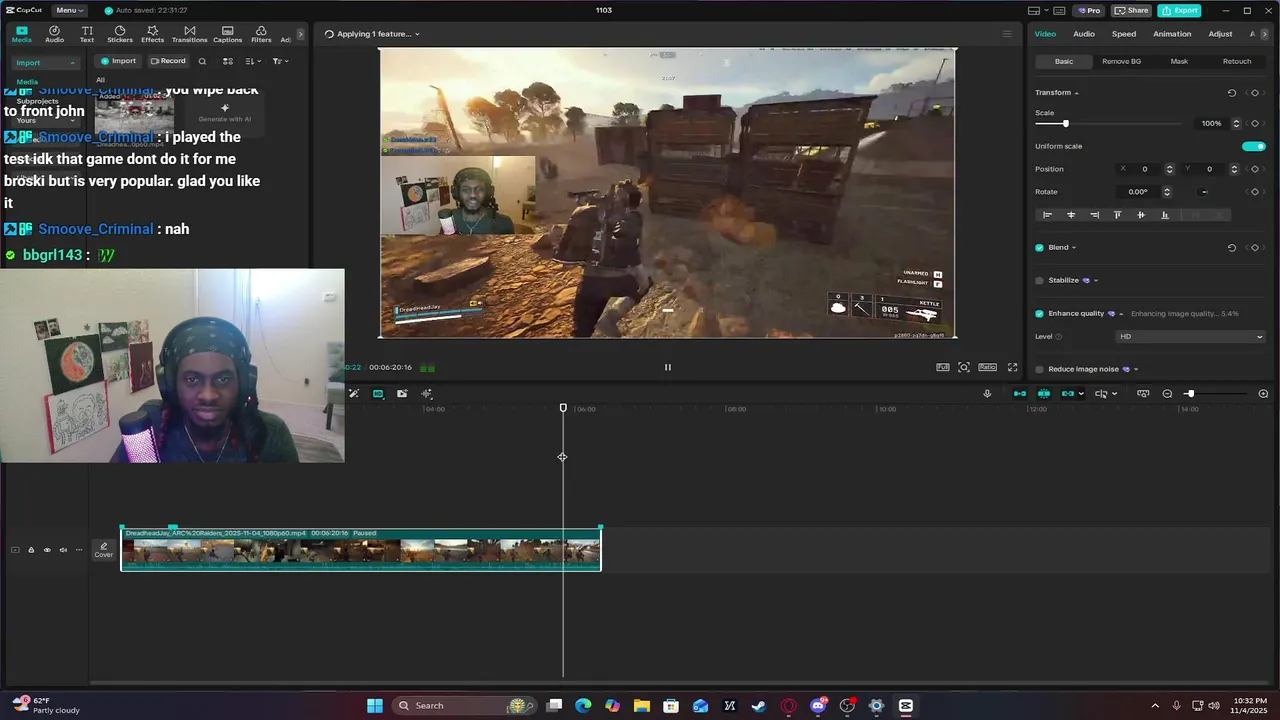The image size is (1280, 720).
Task: Uncheck the Enhance quality checkbox
Action: pos(1039,314)
